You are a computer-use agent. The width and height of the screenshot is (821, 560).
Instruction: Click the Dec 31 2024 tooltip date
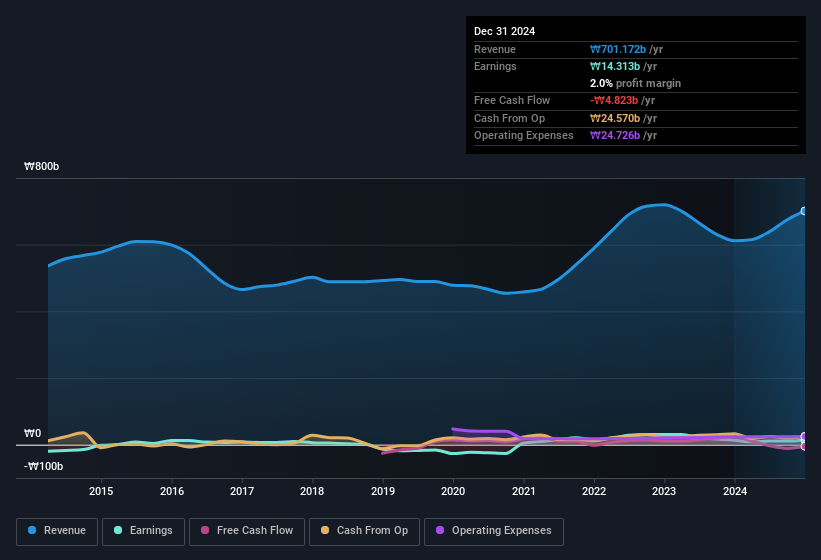pyautogui.click(x=504, y=31)
